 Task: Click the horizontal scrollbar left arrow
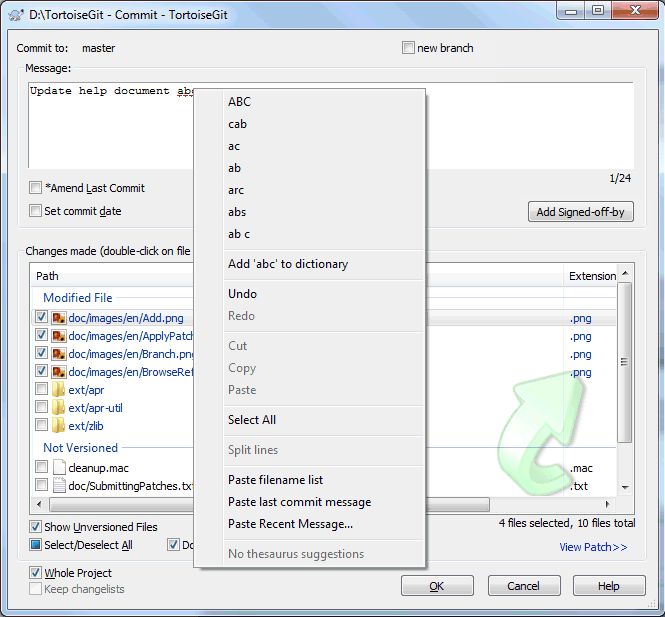pyautogui.click(x=39, y=504)
